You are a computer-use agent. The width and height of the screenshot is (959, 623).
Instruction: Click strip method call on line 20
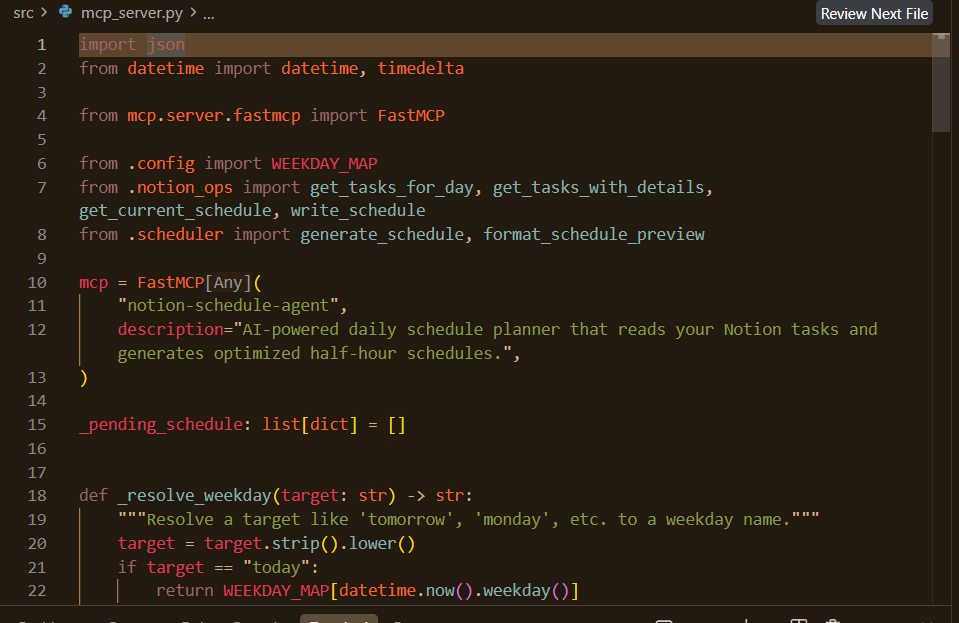(295, 544)
